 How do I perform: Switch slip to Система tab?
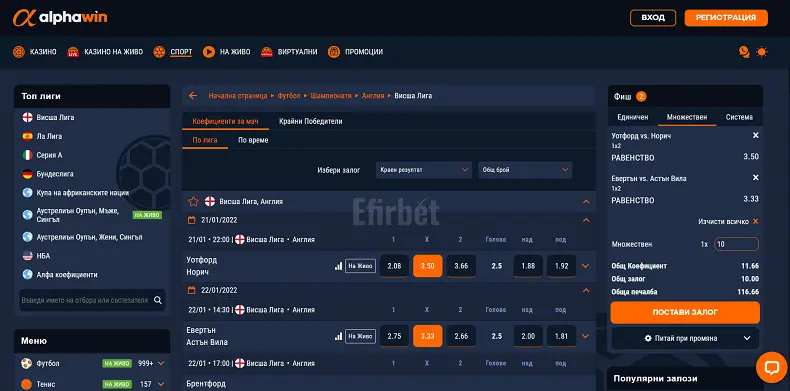739,117
